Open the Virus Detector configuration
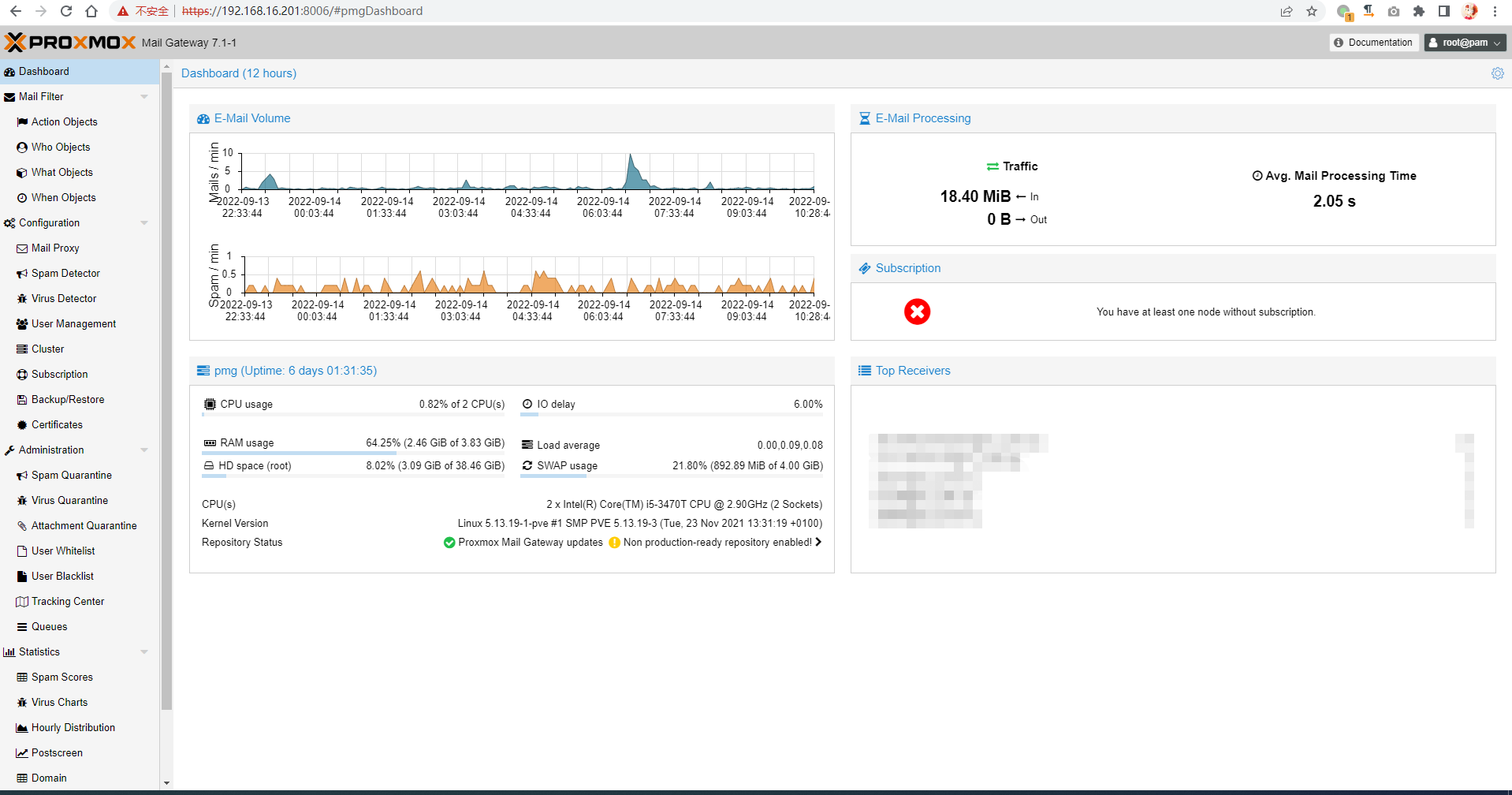Viewport: 1512px width, 795px height. coord(63,298)
